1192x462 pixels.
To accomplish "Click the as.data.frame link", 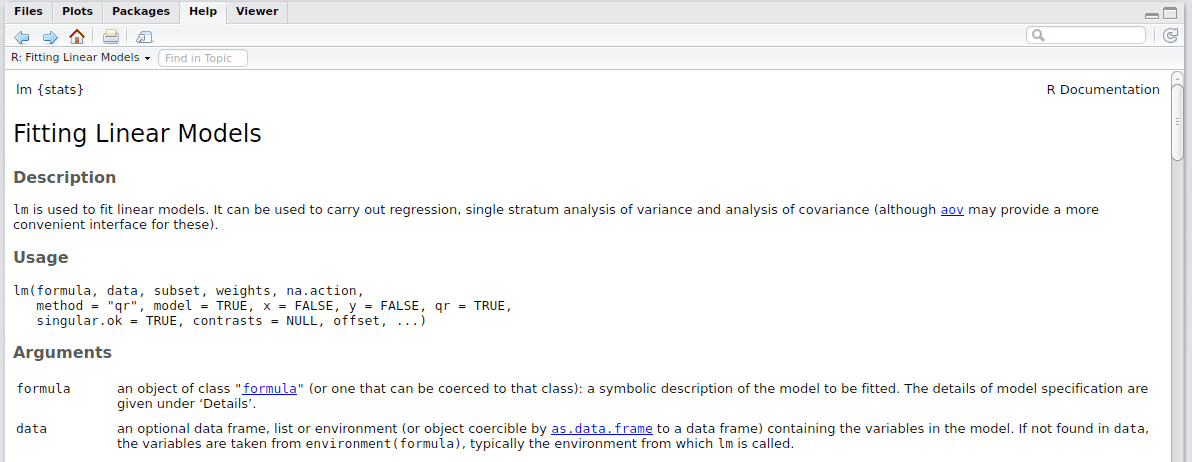I will pos(601,429).
